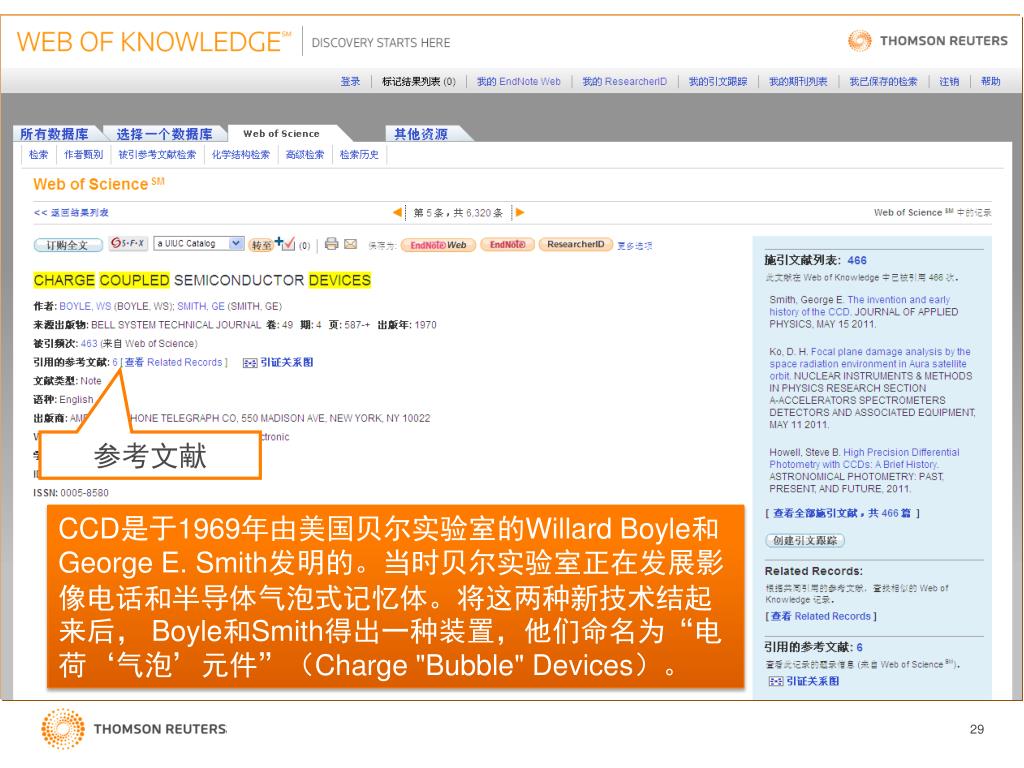Click 帮助 link in top bar
The image size is (1024, 768).
(991, 82)
